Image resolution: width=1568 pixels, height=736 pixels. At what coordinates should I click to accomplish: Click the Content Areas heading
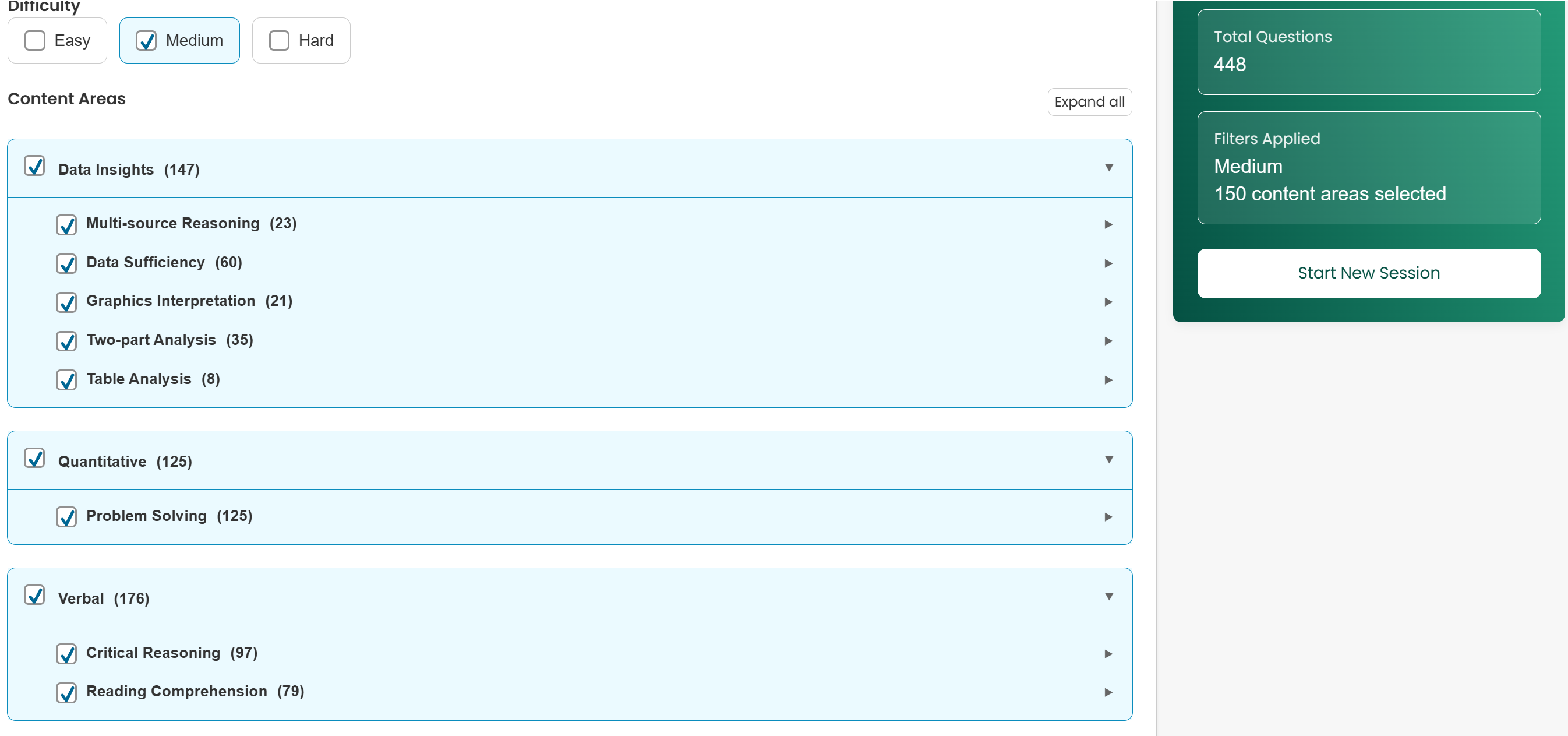click(x=66, y=98)
